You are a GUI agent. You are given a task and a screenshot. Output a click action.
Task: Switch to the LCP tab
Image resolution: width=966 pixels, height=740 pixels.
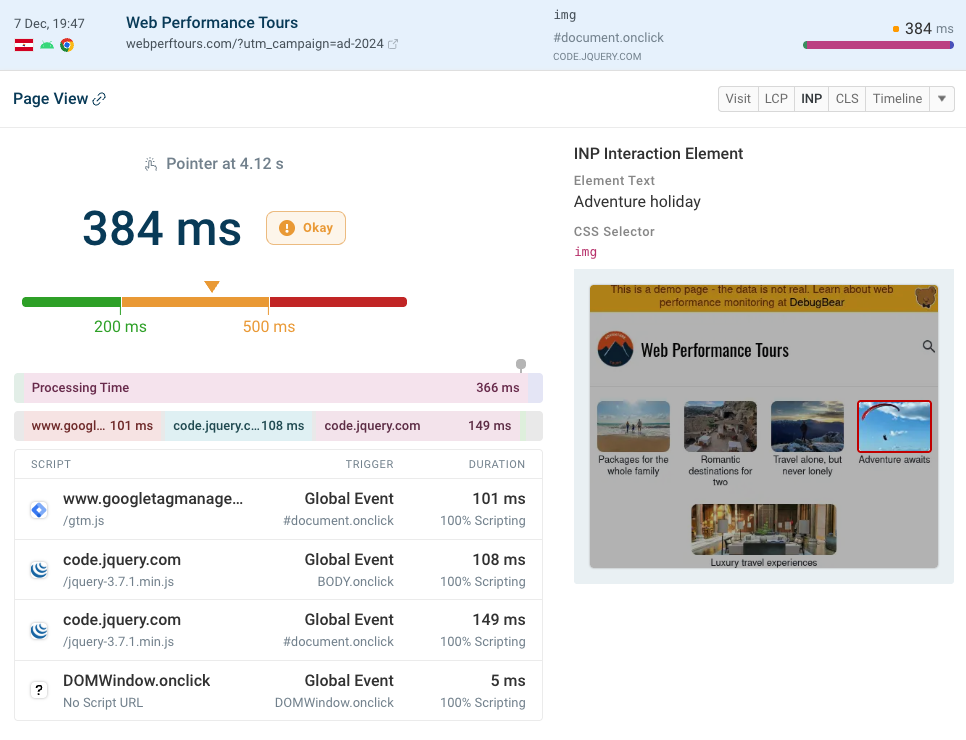776,99
